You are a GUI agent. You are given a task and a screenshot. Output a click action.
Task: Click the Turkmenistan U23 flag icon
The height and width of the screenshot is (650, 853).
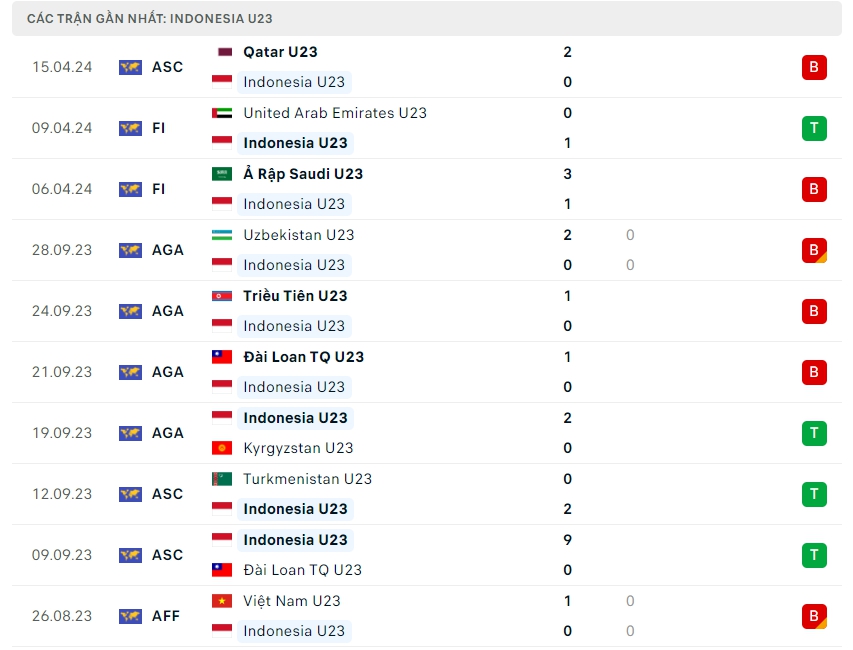tap(222, 479)
